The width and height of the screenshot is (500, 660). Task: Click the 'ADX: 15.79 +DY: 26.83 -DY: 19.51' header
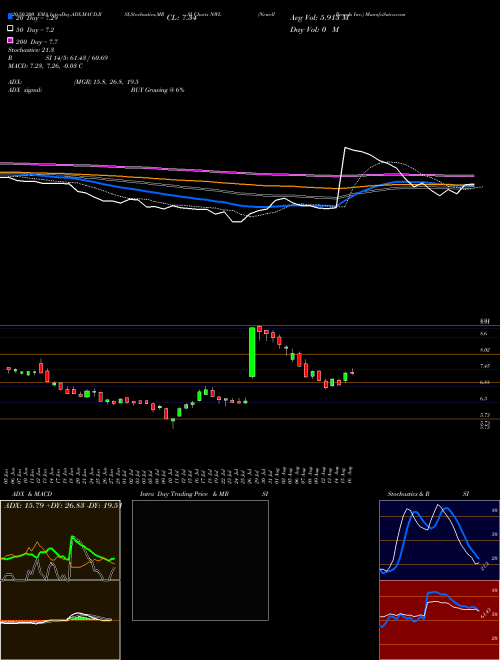(63, 506)
